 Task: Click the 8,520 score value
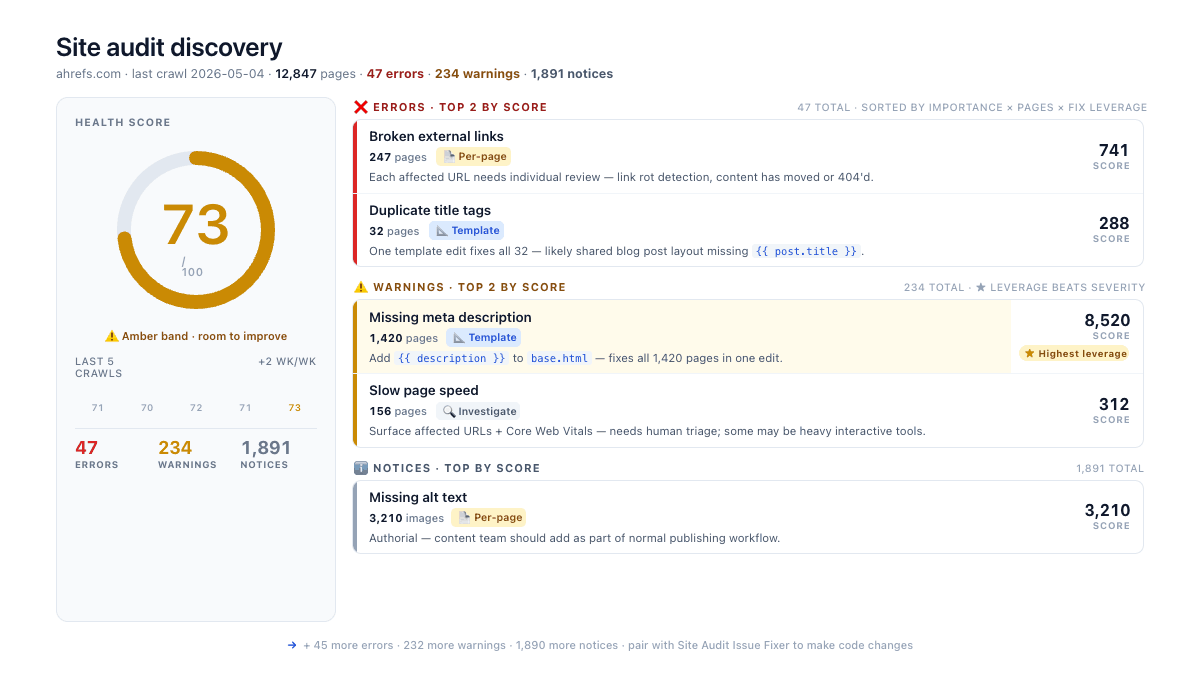pos(1107,320)
